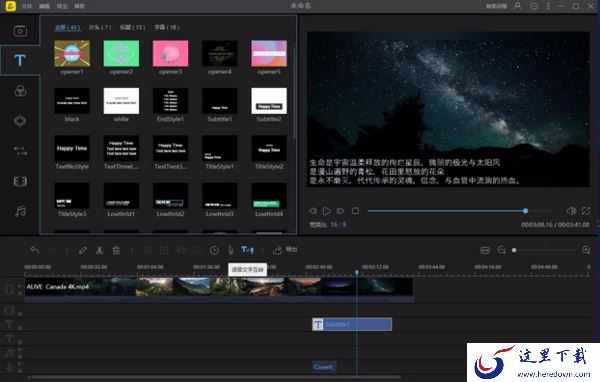Select the opener2 green template thumbnail
This screenshot has width=600, height=382.
(121, 54)
